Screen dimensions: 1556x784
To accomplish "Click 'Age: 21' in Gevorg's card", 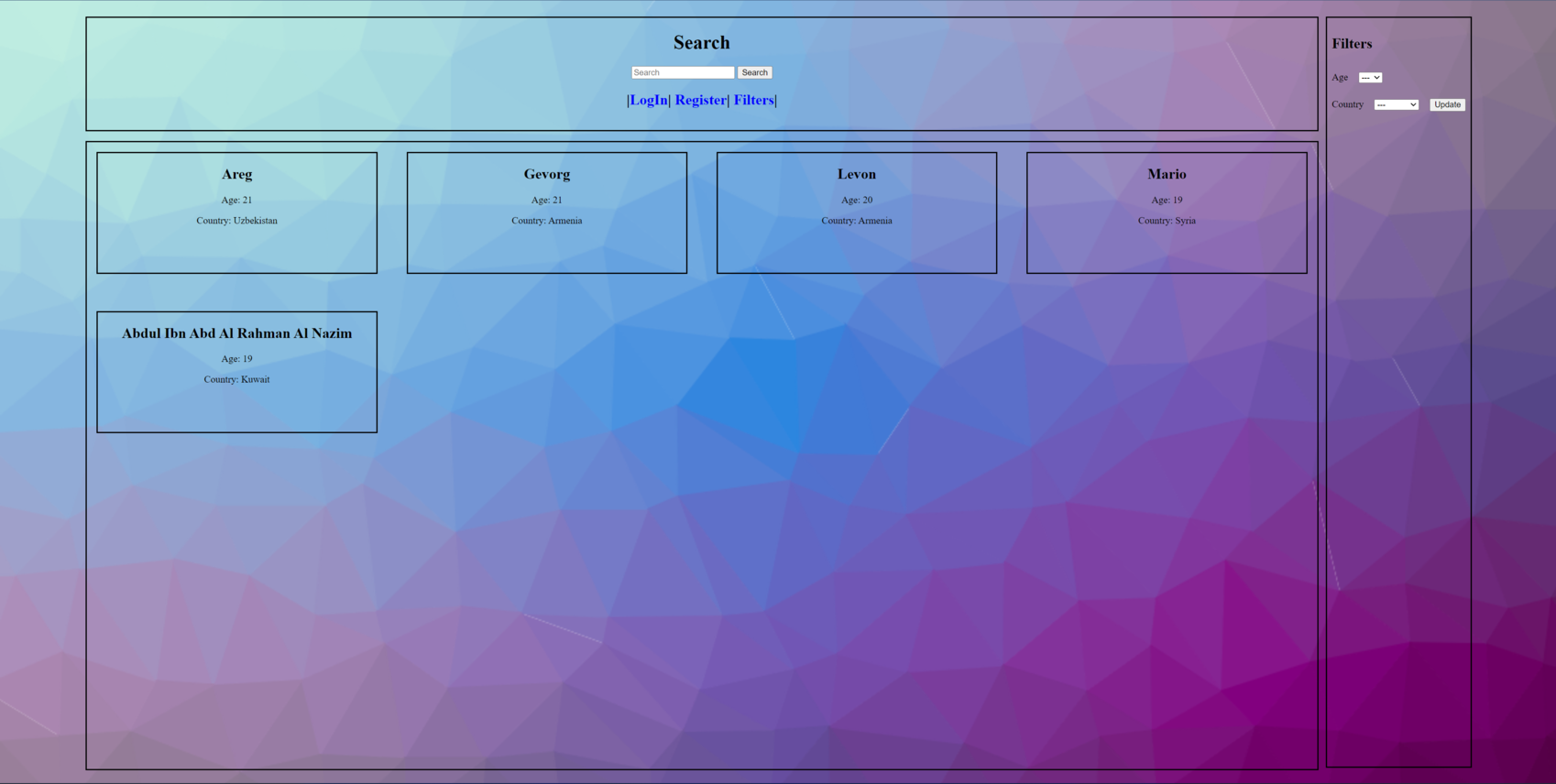I will coord(547,200).
